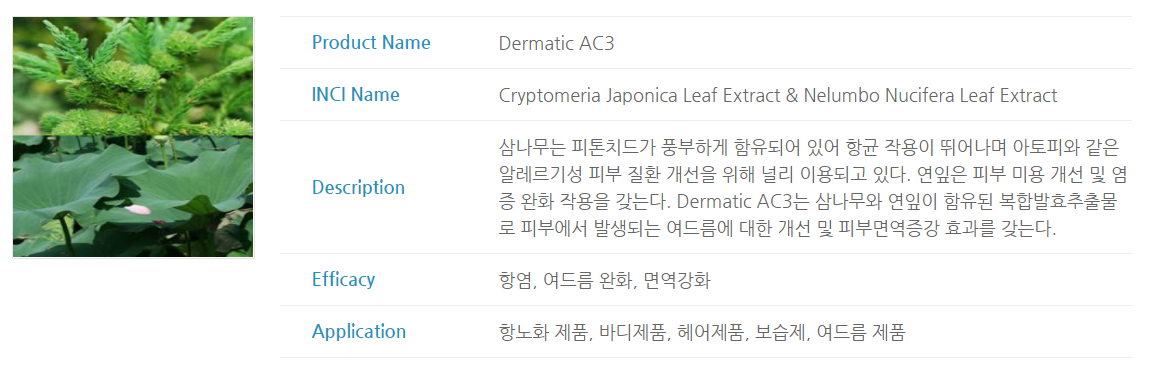
Task: Click the last line of the description paragraph
Action: coord(777,229)
